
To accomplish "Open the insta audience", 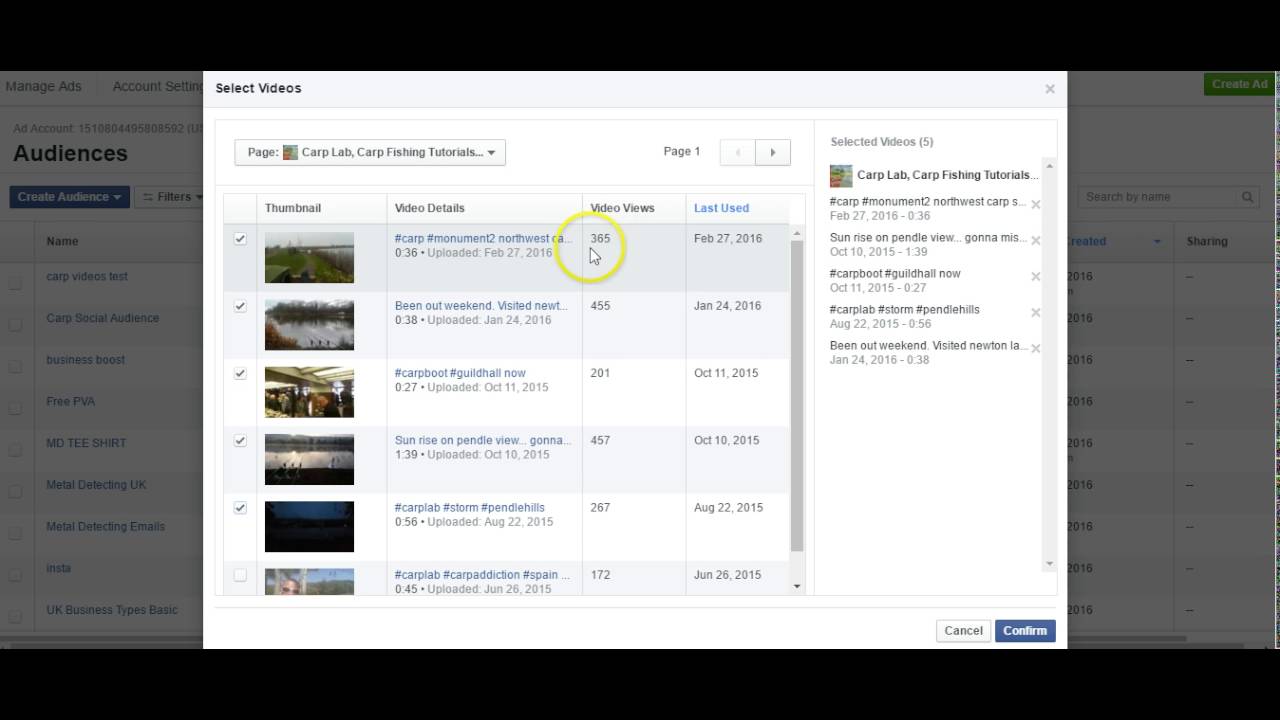I will click(x=58, y=568).
